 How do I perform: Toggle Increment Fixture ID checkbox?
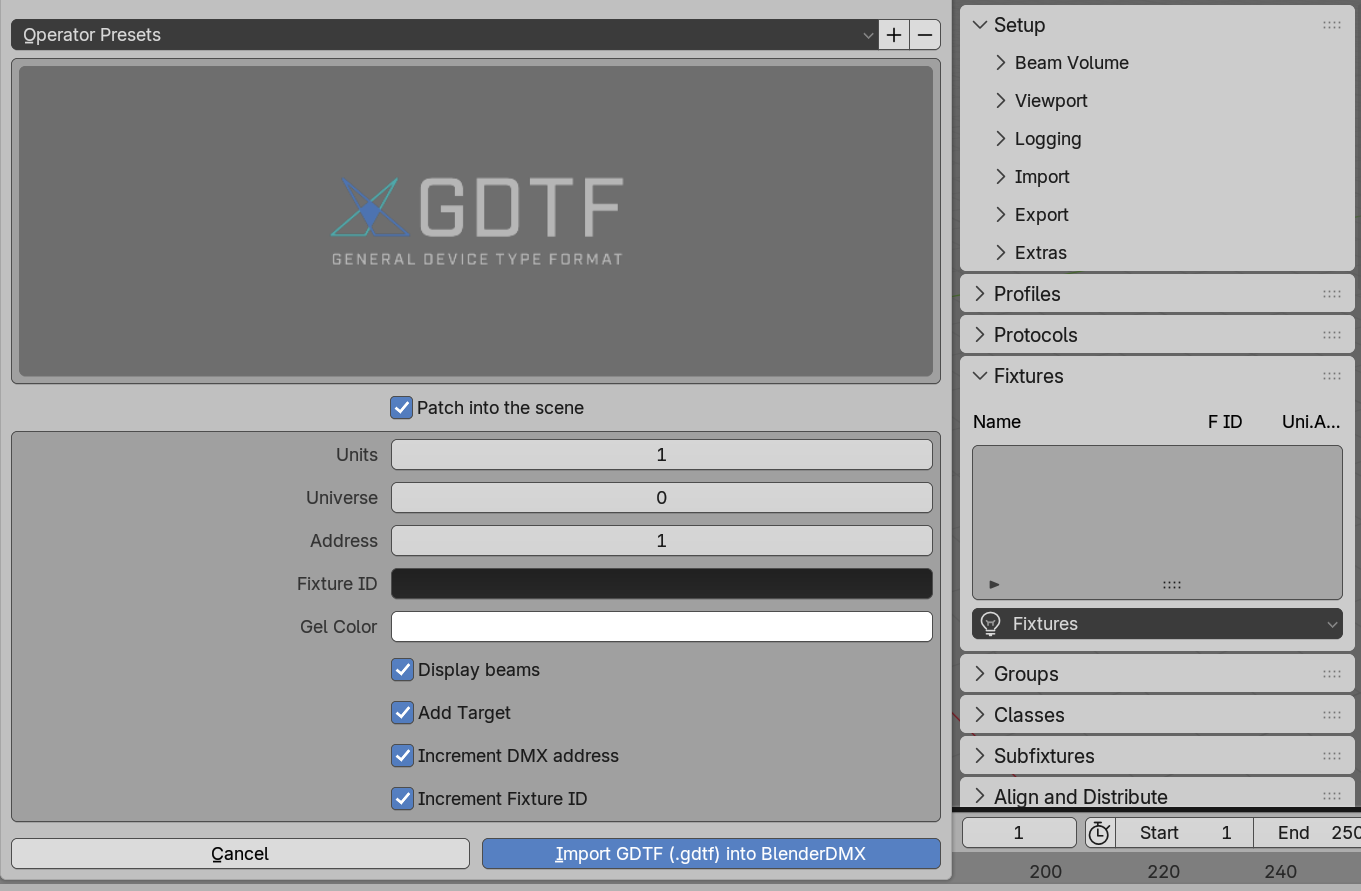pyautogui.click(x=402, y=799)
